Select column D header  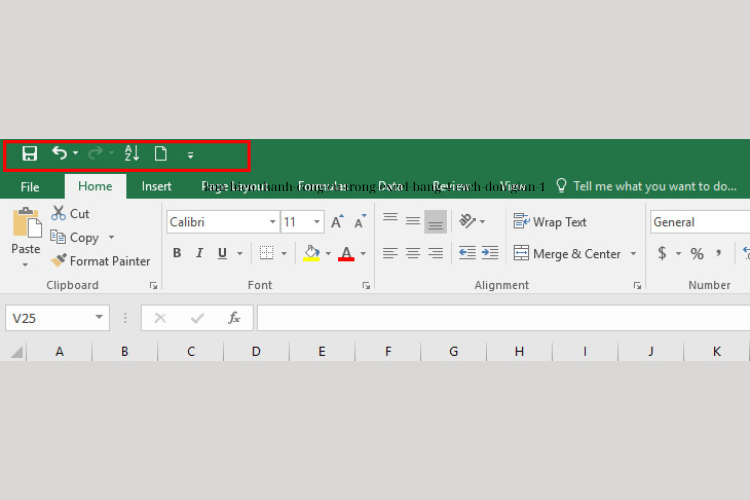pos(256,352)
